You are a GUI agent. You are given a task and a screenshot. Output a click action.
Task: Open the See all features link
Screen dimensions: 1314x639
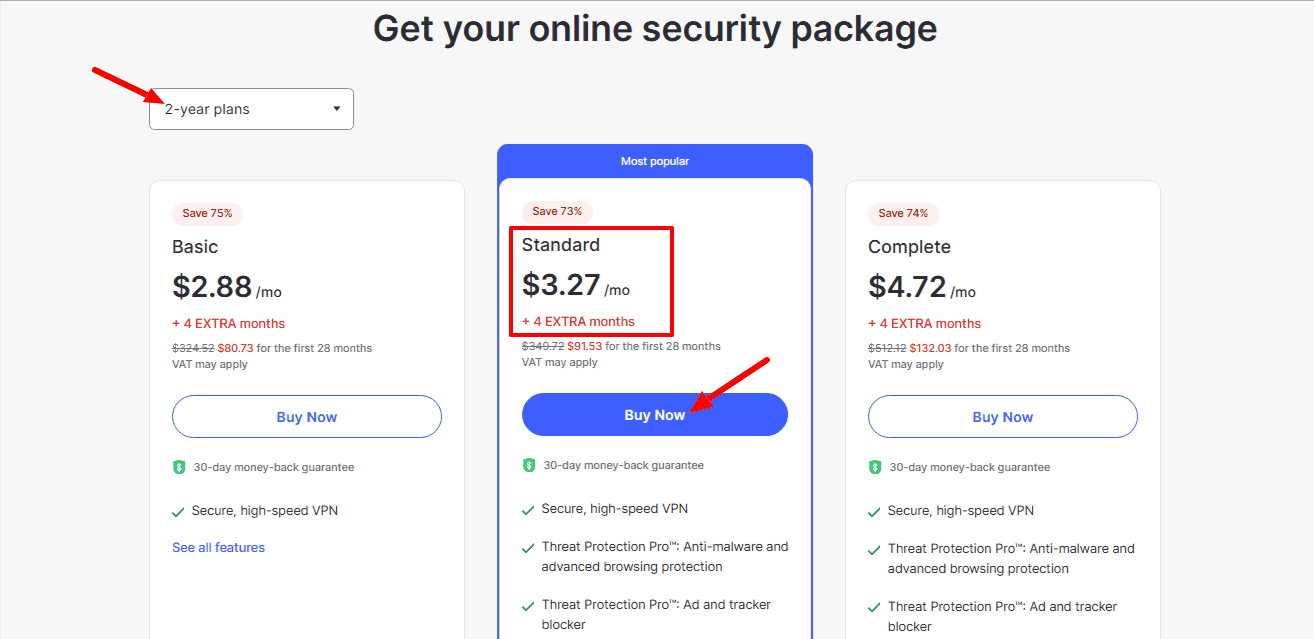pos(218,547)
